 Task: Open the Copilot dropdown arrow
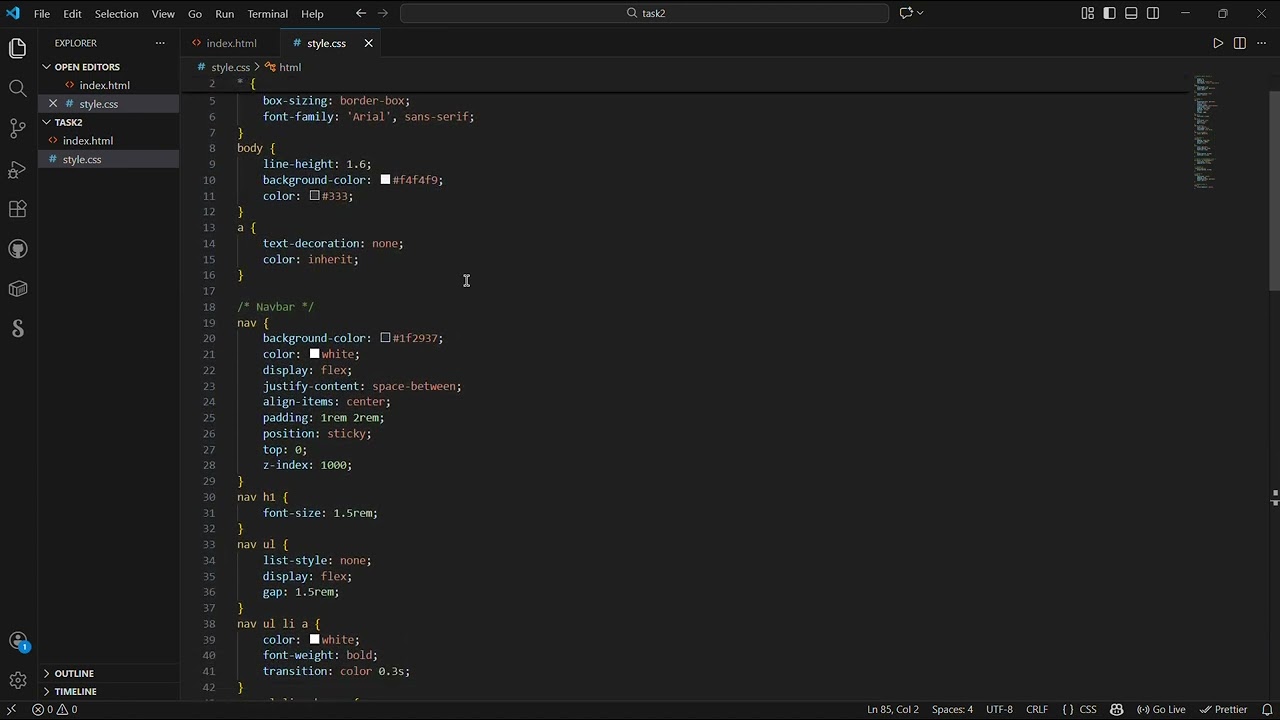(920, 13)
